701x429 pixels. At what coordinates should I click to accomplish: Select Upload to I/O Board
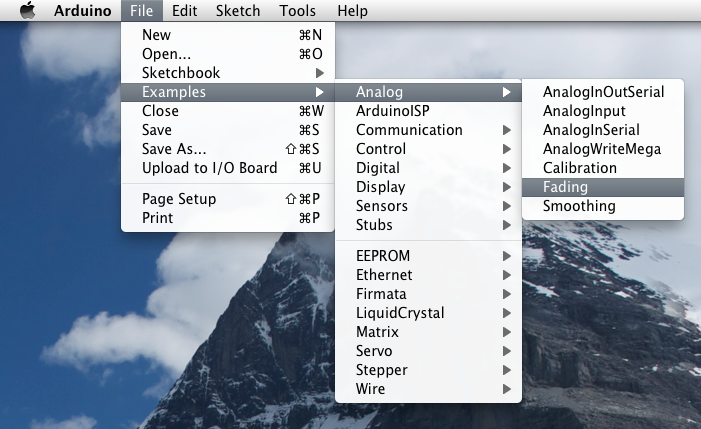tap(228, 168)
